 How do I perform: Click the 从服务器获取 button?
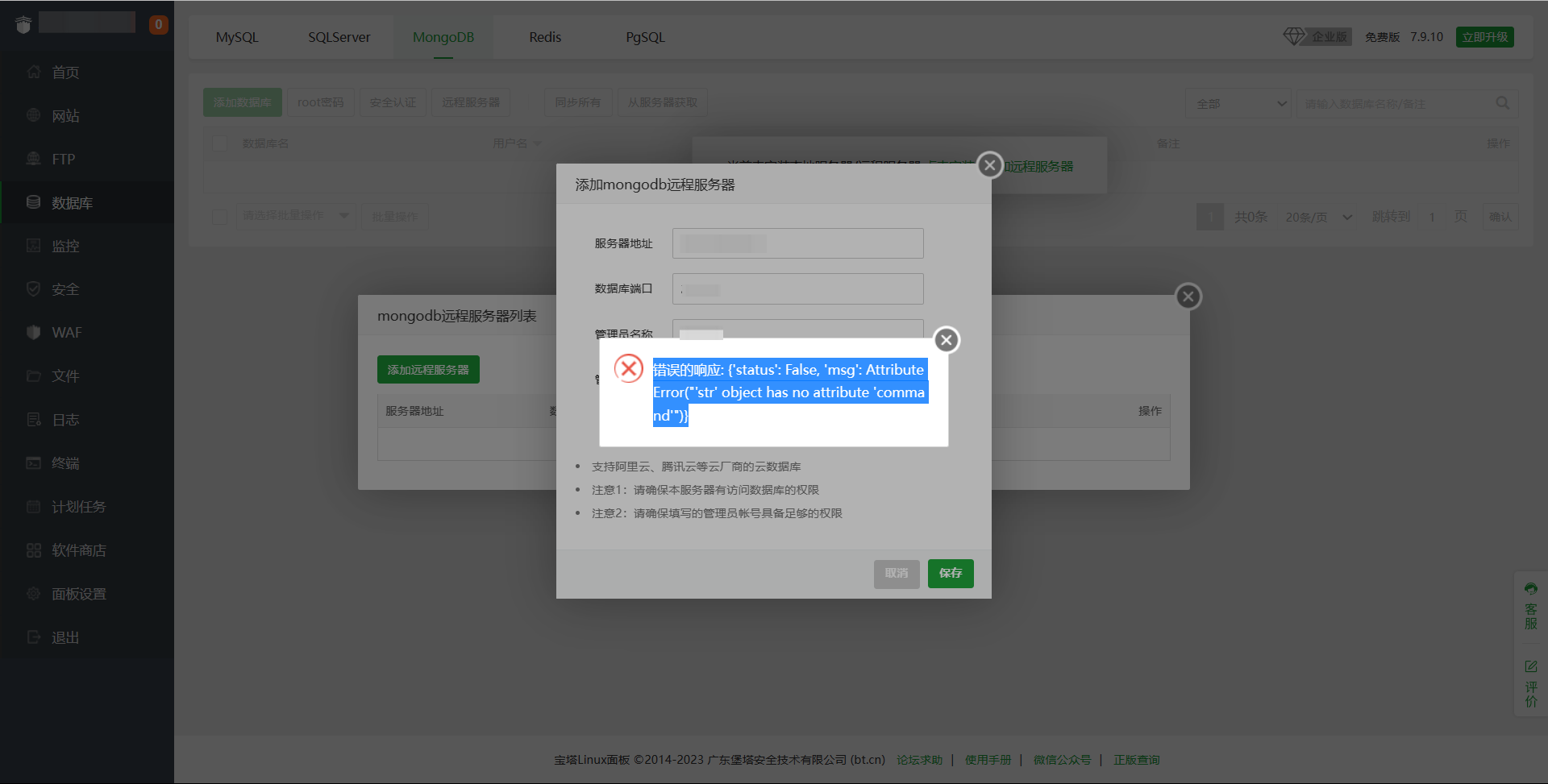pos(663,102)
